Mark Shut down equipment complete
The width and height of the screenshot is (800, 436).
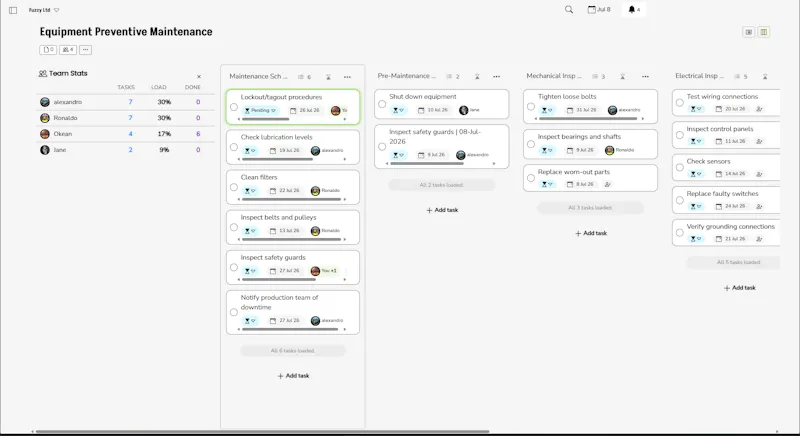(382, 104)
